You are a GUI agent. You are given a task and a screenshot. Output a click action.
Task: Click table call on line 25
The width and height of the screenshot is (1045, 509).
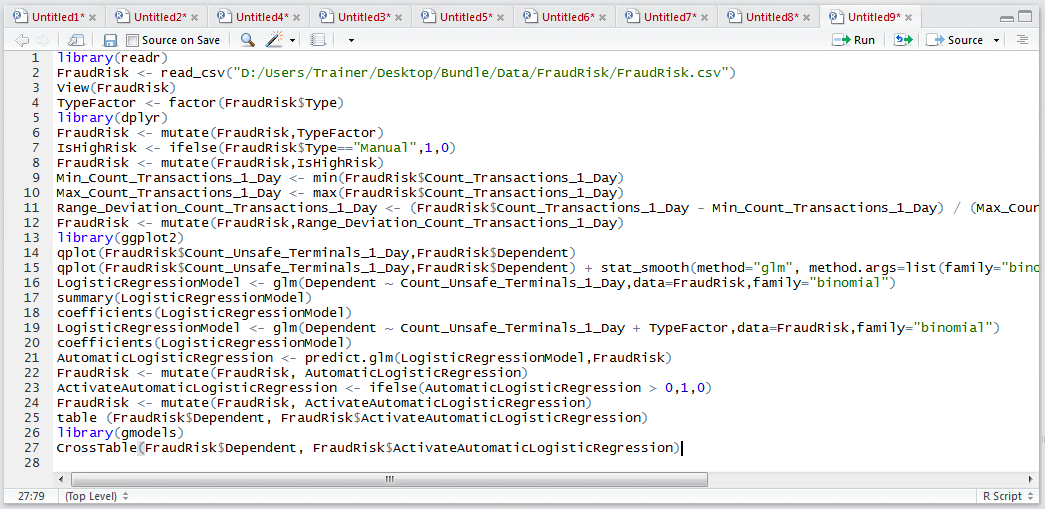coord(353,418)
